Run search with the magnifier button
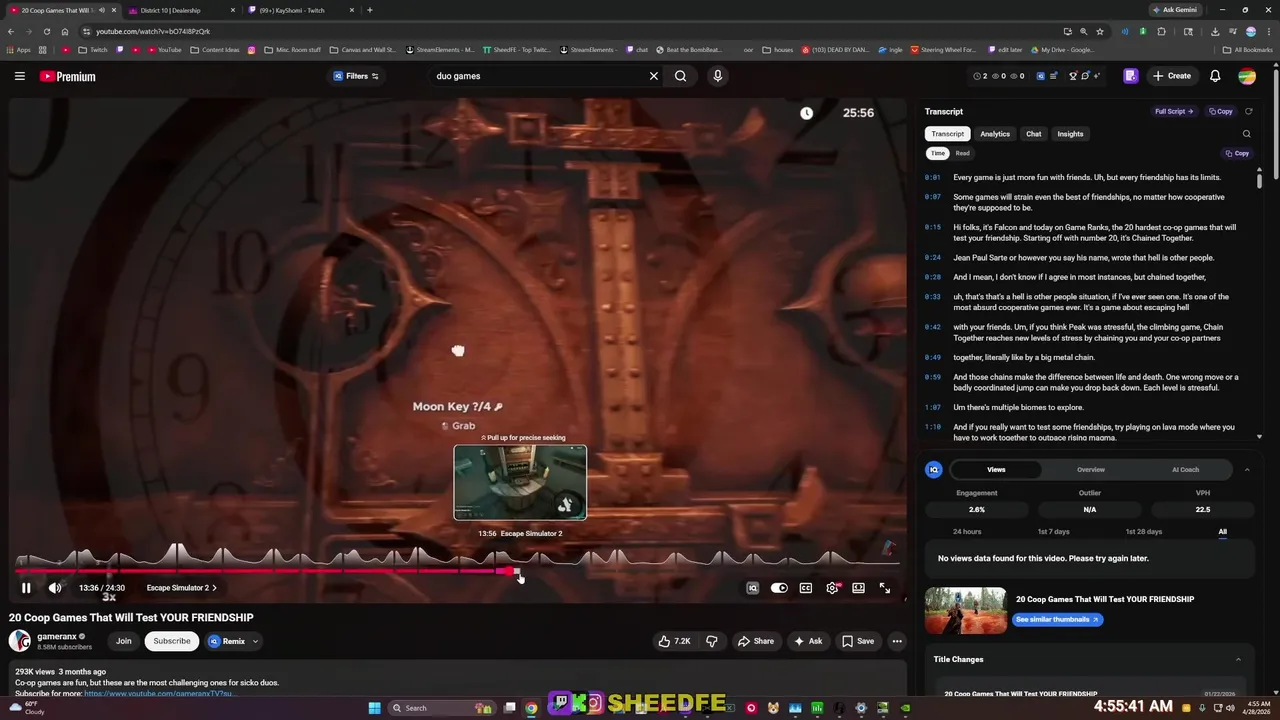Screen dimensions: 1280x720 680,76
